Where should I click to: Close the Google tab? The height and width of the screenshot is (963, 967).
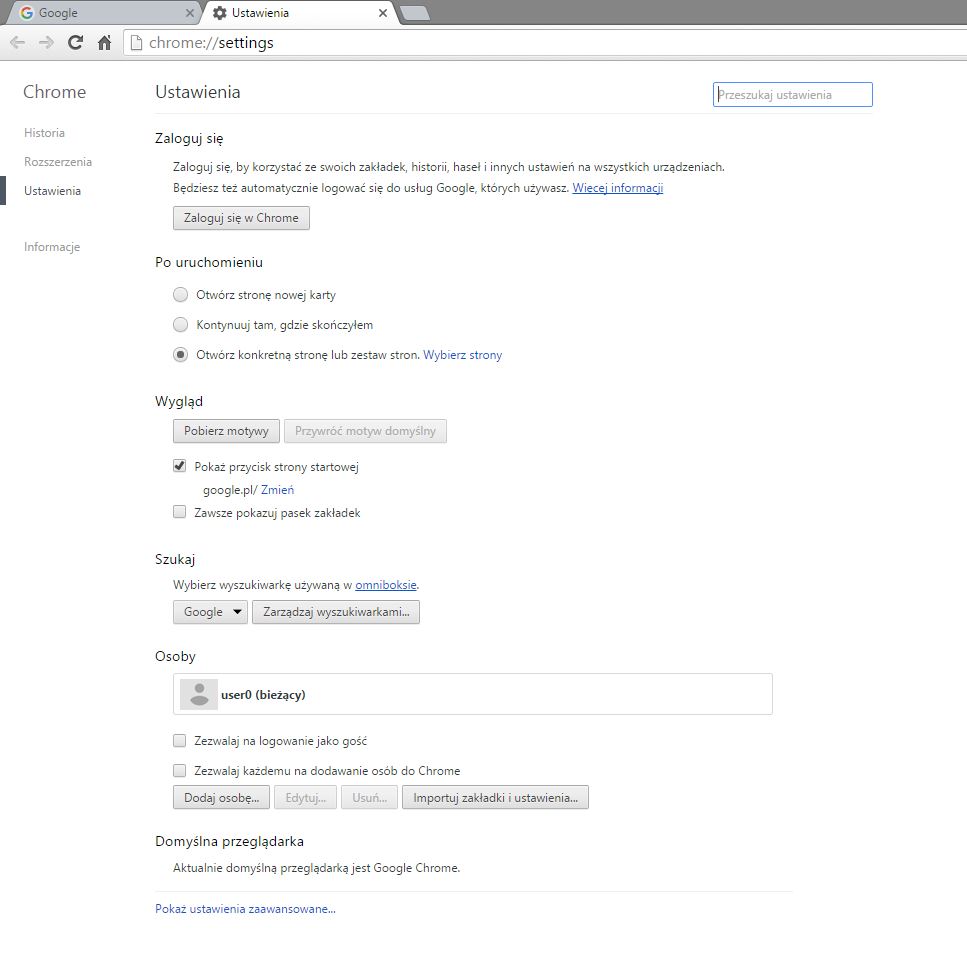[189, 13]
